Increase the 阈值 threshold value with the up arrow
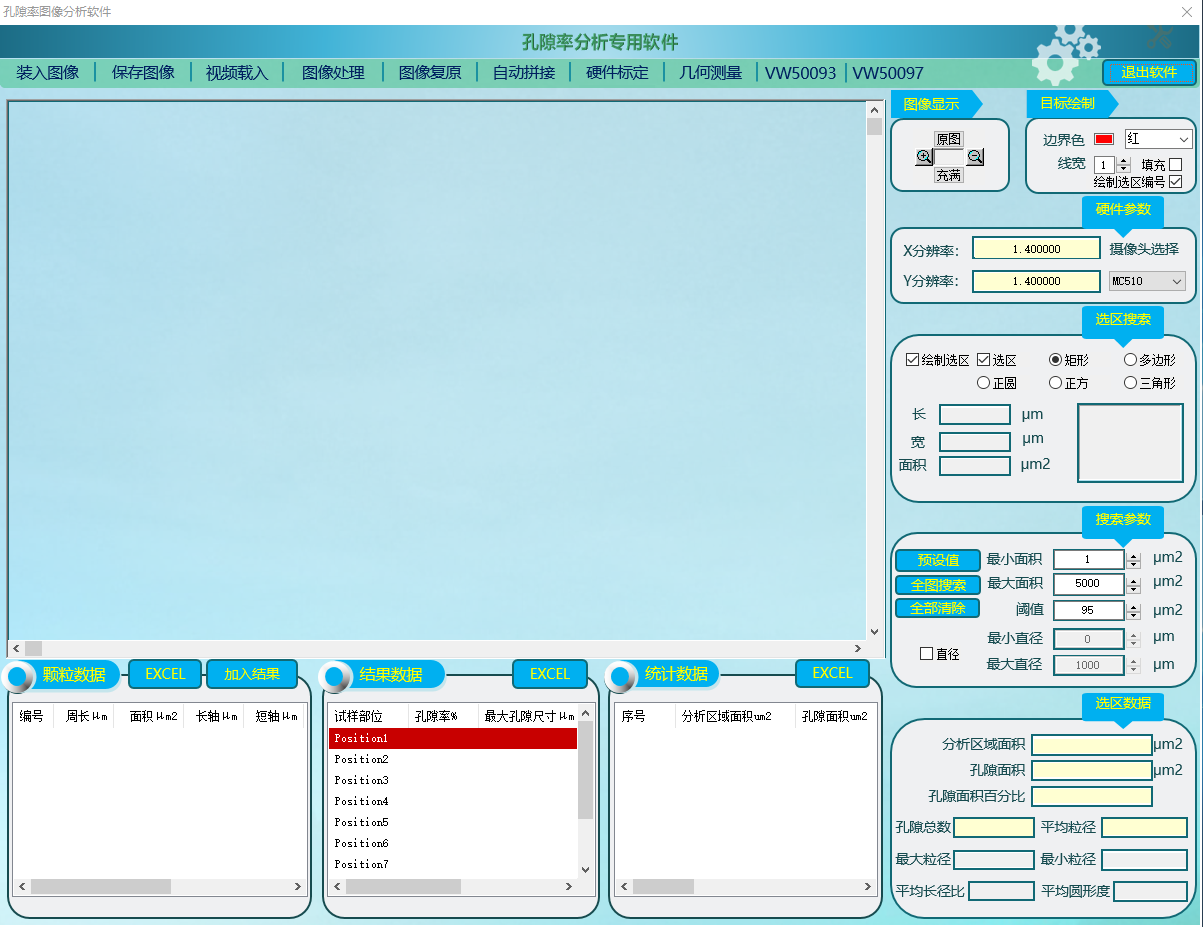This screenshot has width=1203, height=927. (1134, 605)
